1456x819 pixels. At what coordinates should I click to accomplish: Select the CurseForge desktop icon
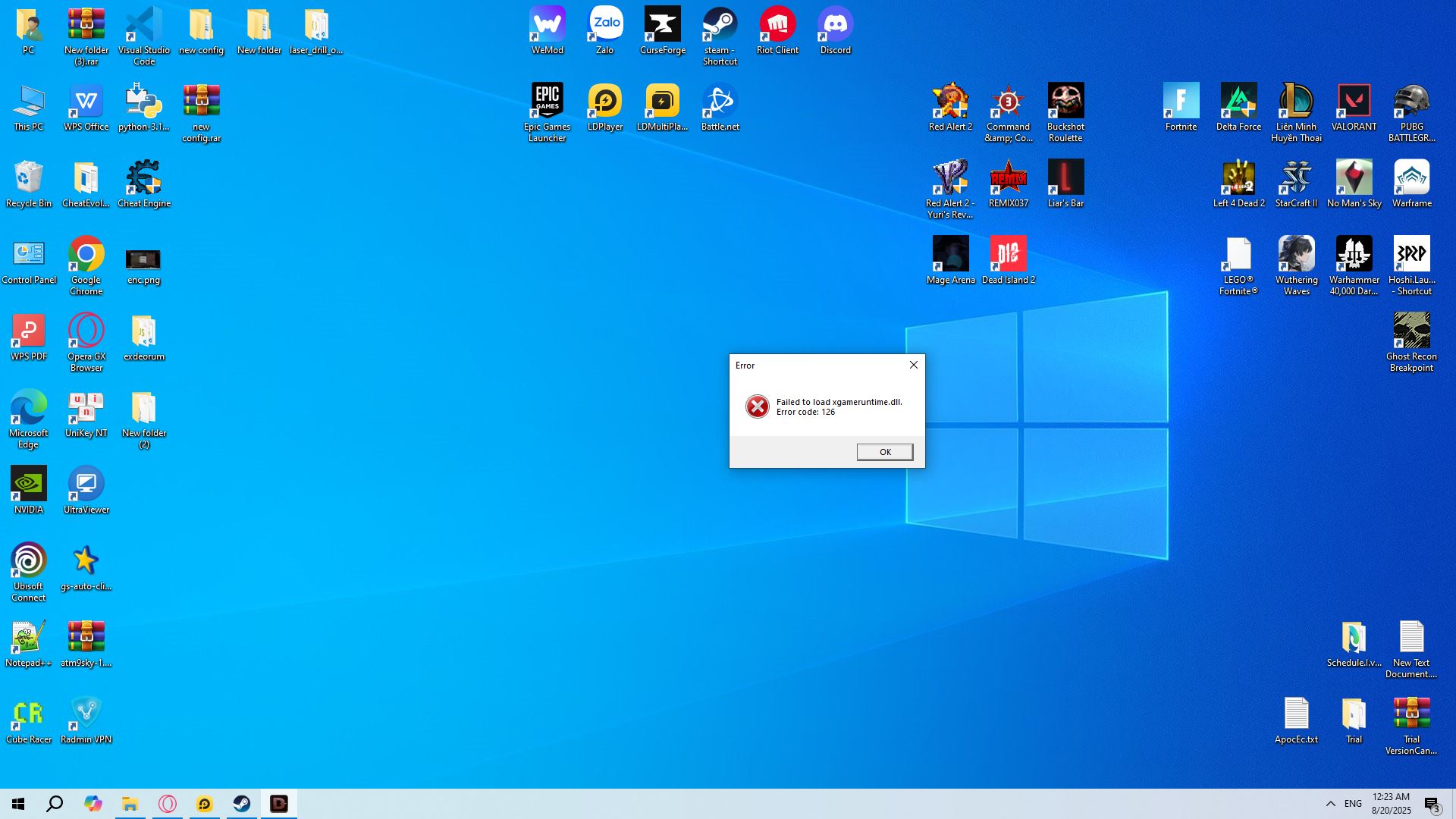click(662, 26)
